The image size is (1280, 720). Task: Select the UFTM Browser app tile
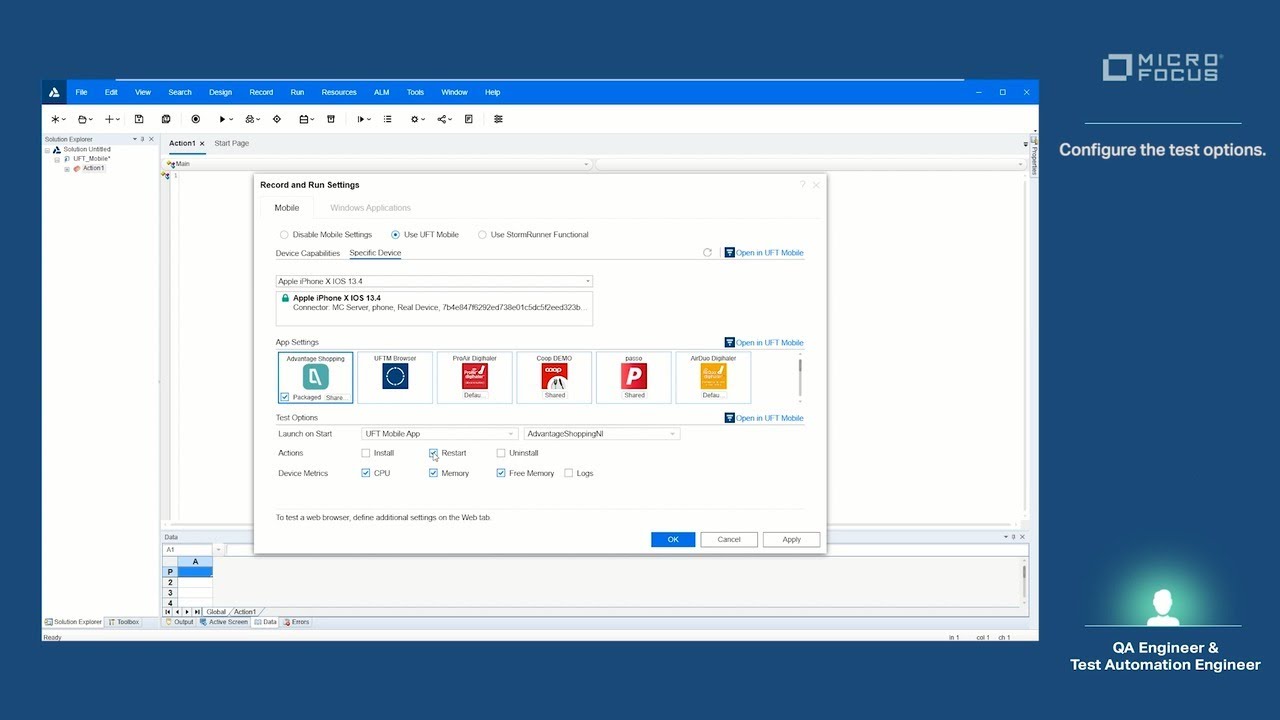[x=395, y=377]
